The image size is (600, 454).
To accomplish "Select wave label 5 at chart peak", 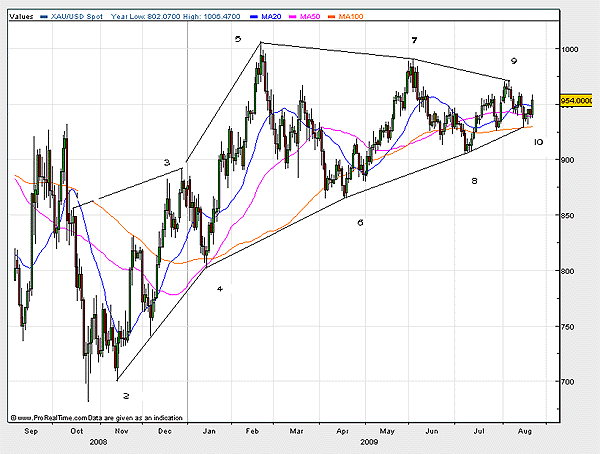I will coord(237,39).
